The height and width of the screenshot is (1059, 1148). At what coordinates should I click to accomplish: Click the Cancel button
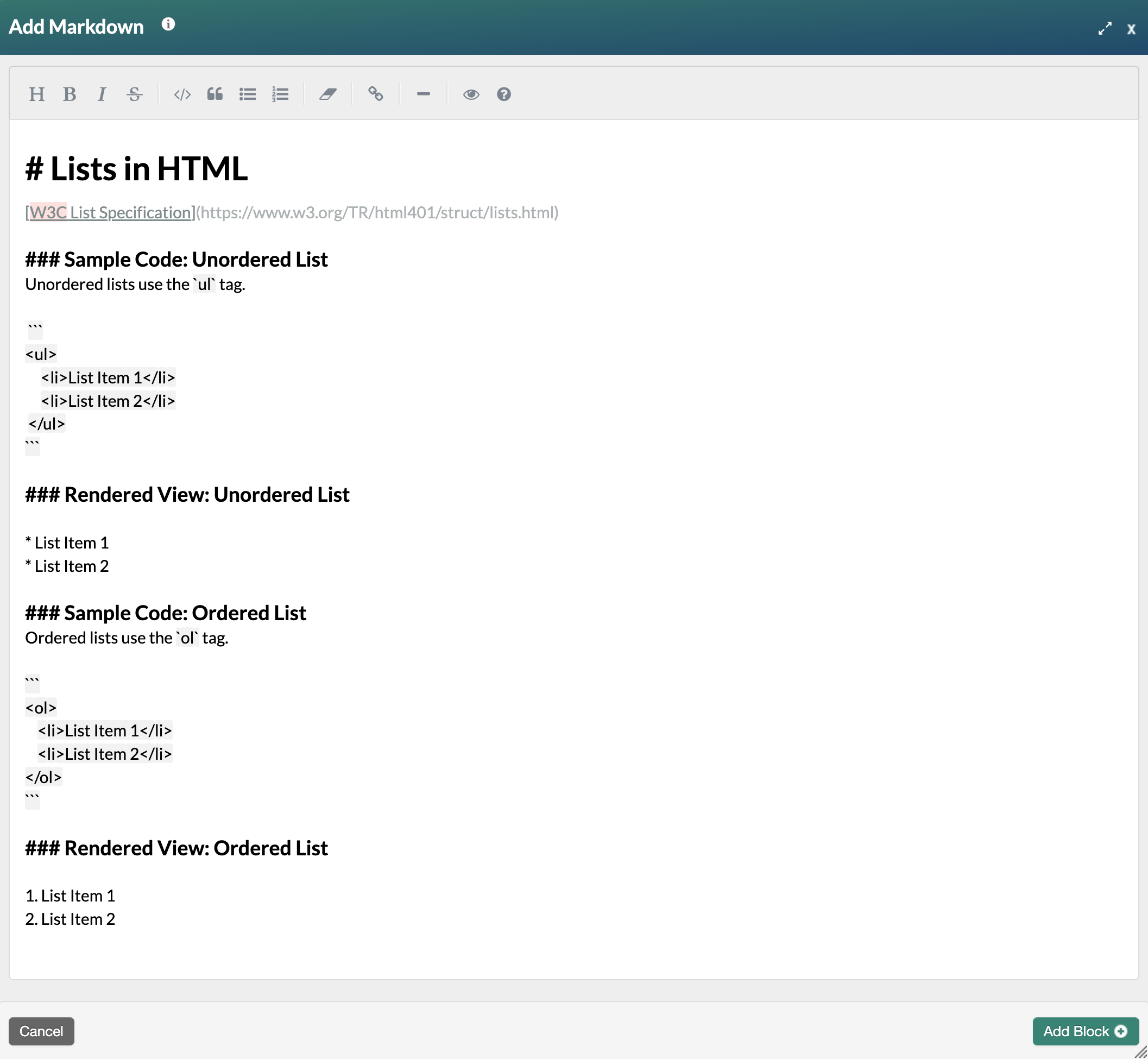pyautogui.click(x=41, y=1031)
